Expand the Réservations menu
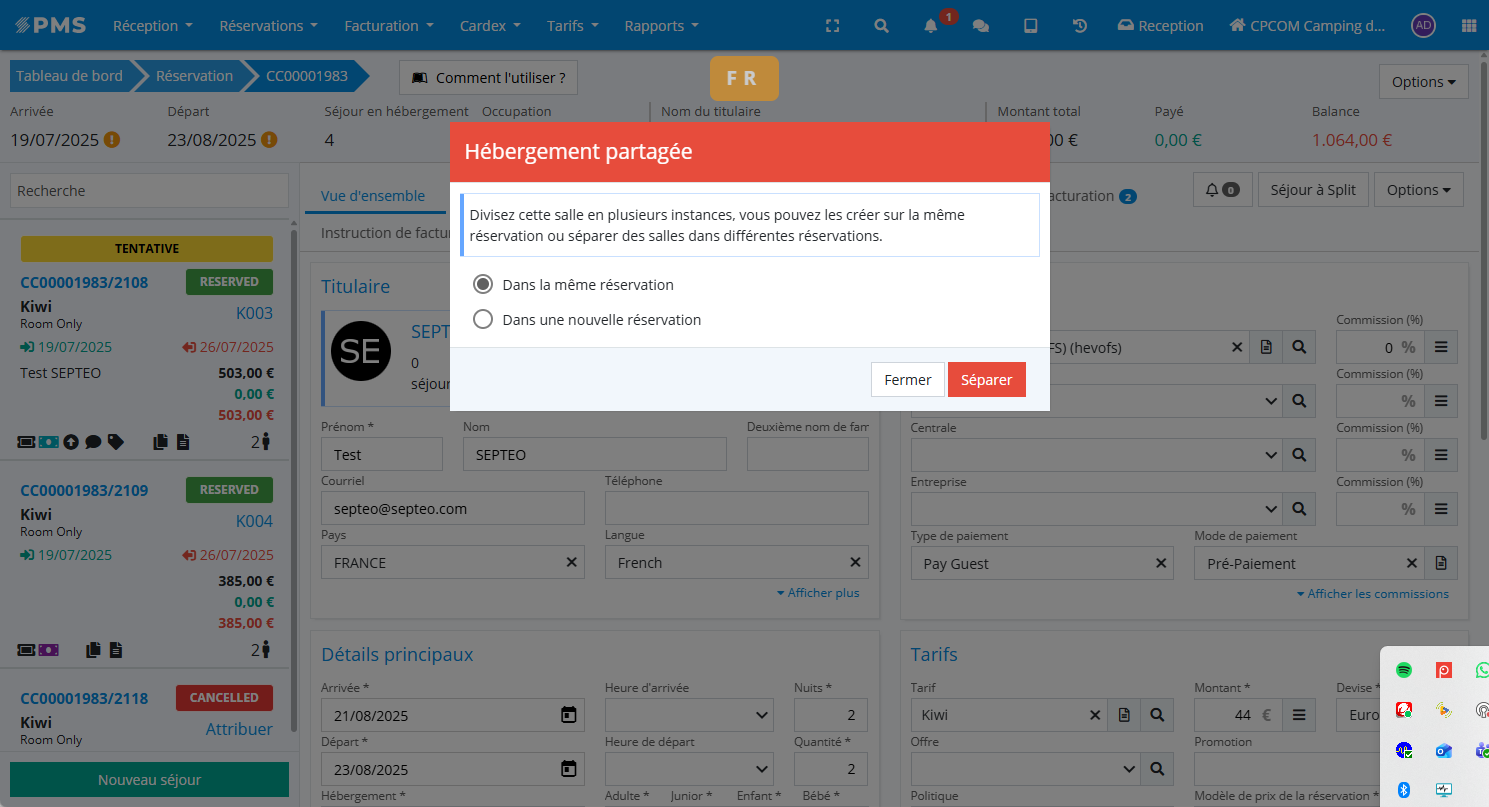1489x807 pixels. [x=268, y=26]
